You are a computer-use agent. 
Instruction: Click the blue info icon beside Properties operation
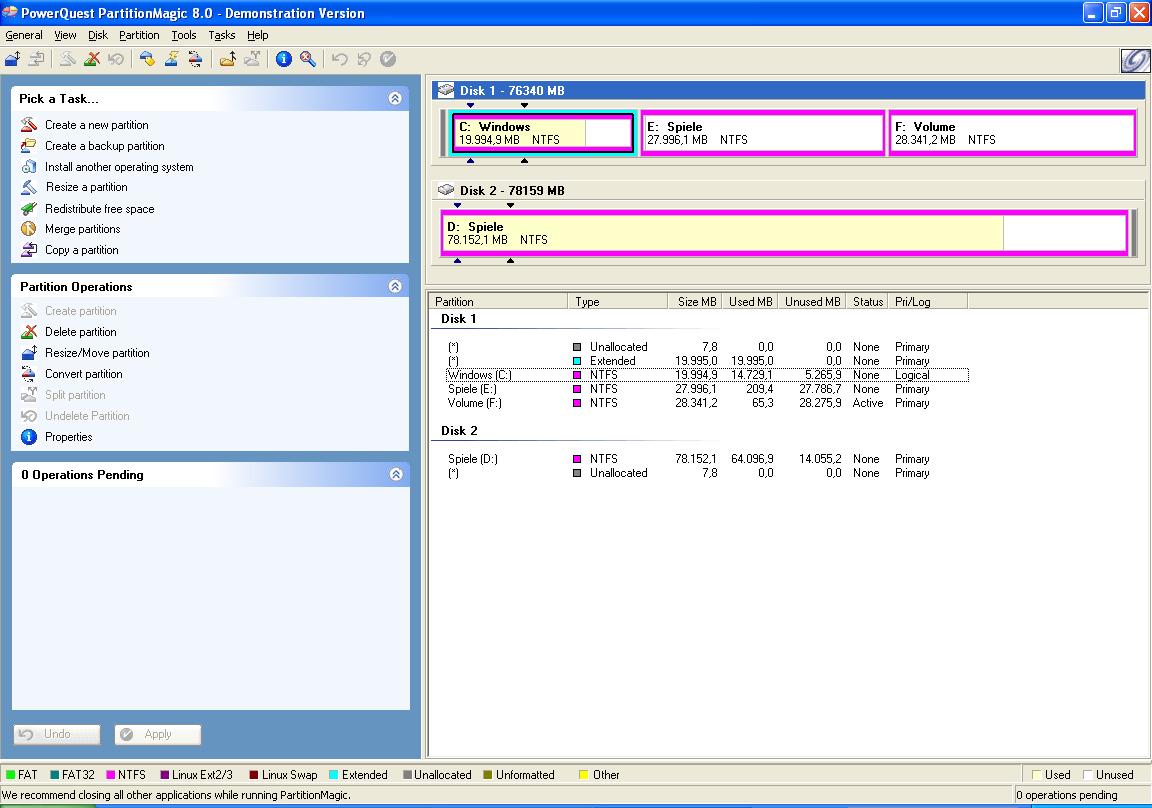click(x=29, y=437)
